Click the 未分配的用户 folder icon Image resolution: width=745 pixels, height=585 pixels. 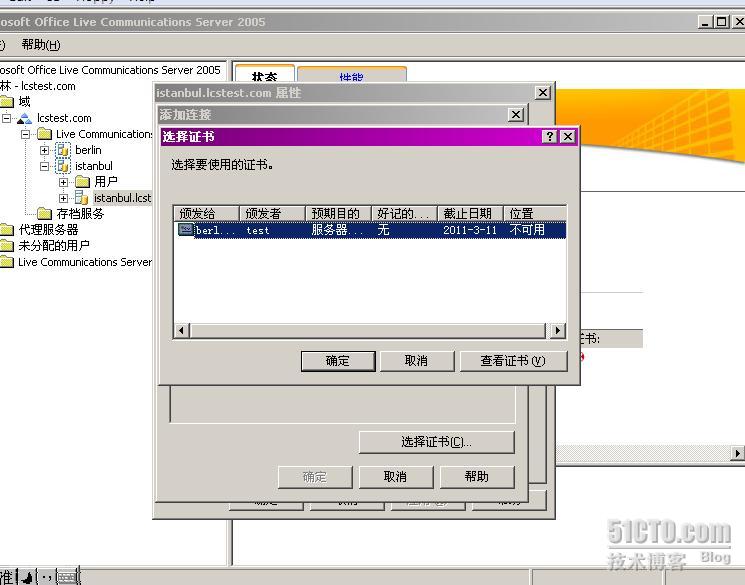tap(7, 246)
